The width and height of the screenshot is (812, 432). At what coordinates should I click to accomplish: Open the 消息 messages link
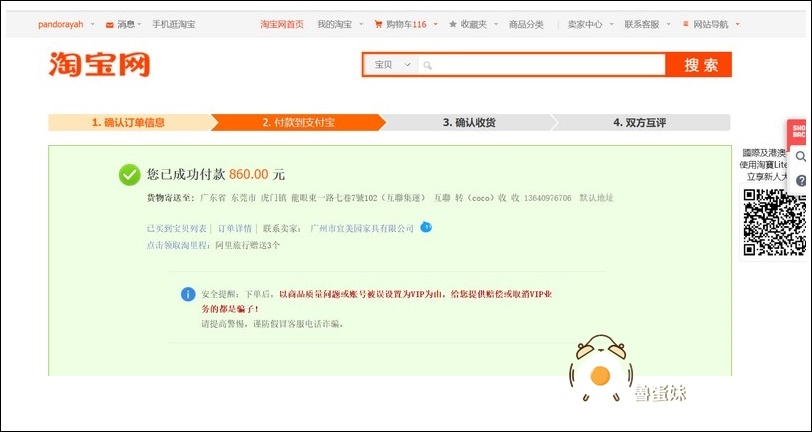(126, 24)
